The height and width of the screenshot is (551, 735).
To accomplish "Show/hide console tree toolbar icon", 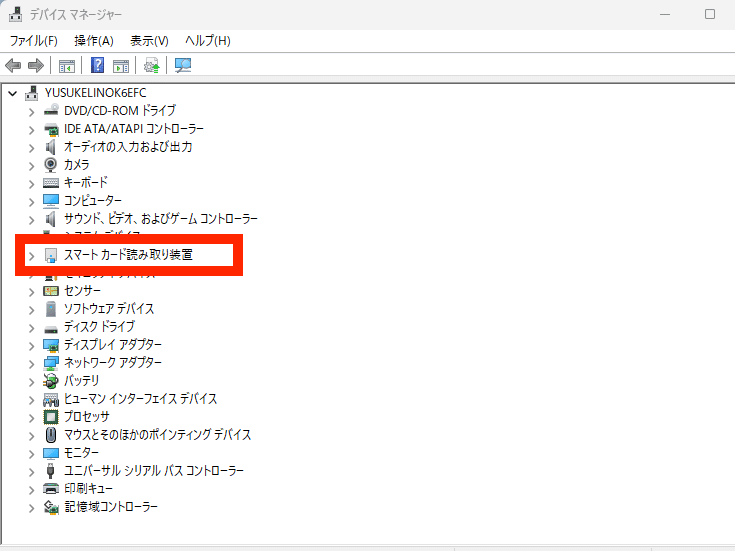I will (x=67, y=66).
